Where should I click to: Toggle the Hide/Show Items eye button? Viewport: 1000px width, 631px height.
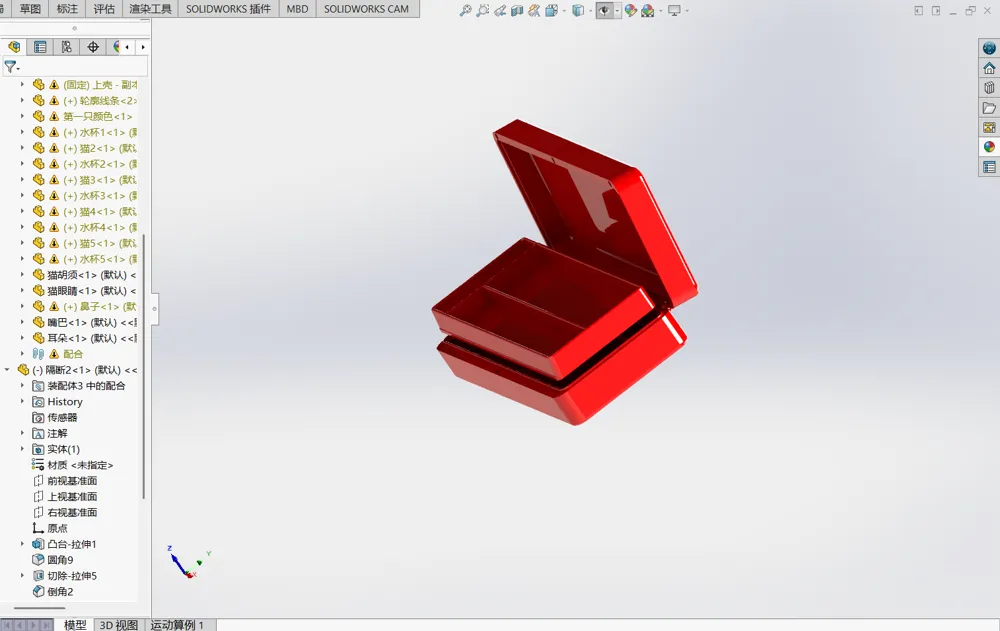click(x=604, y=10)
